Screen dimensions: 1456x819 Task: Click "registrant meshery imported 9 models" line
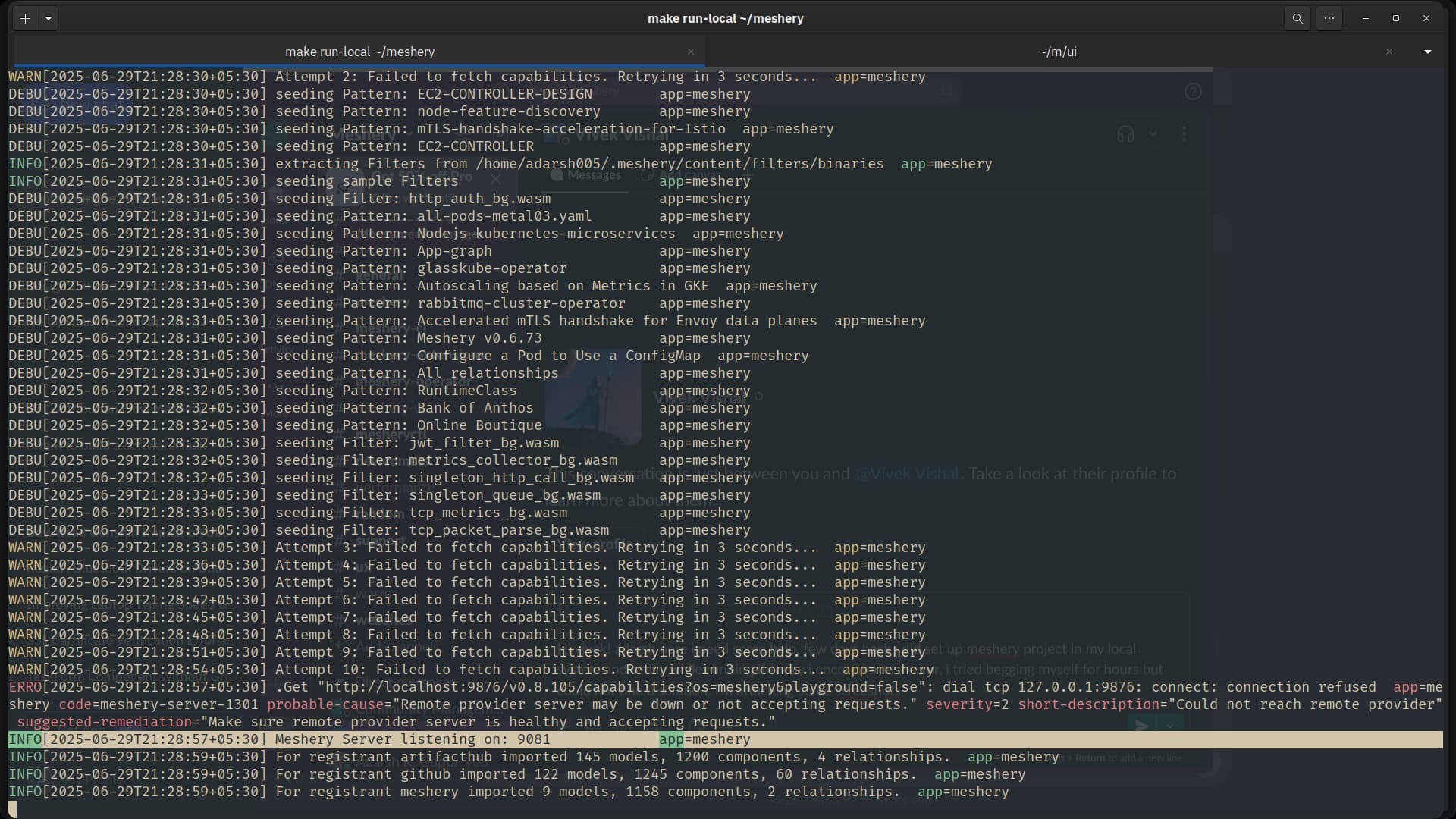click(509, 792)
